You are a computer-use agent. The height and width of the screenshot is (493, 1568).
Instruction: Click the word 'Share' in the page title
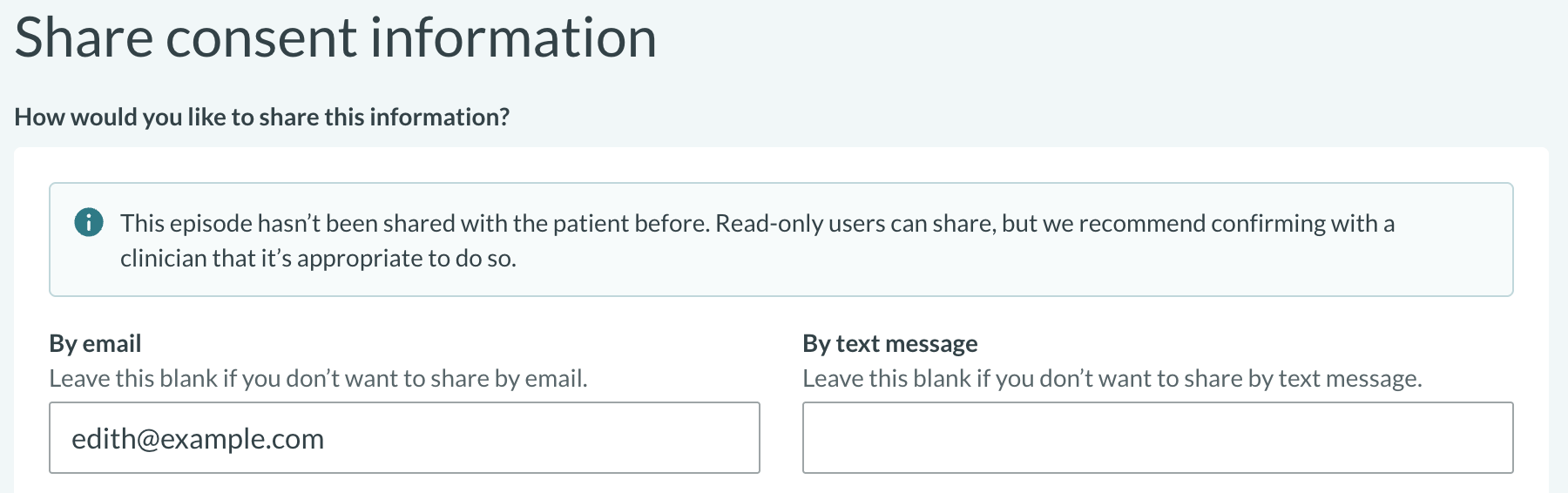tap(84, 38)
